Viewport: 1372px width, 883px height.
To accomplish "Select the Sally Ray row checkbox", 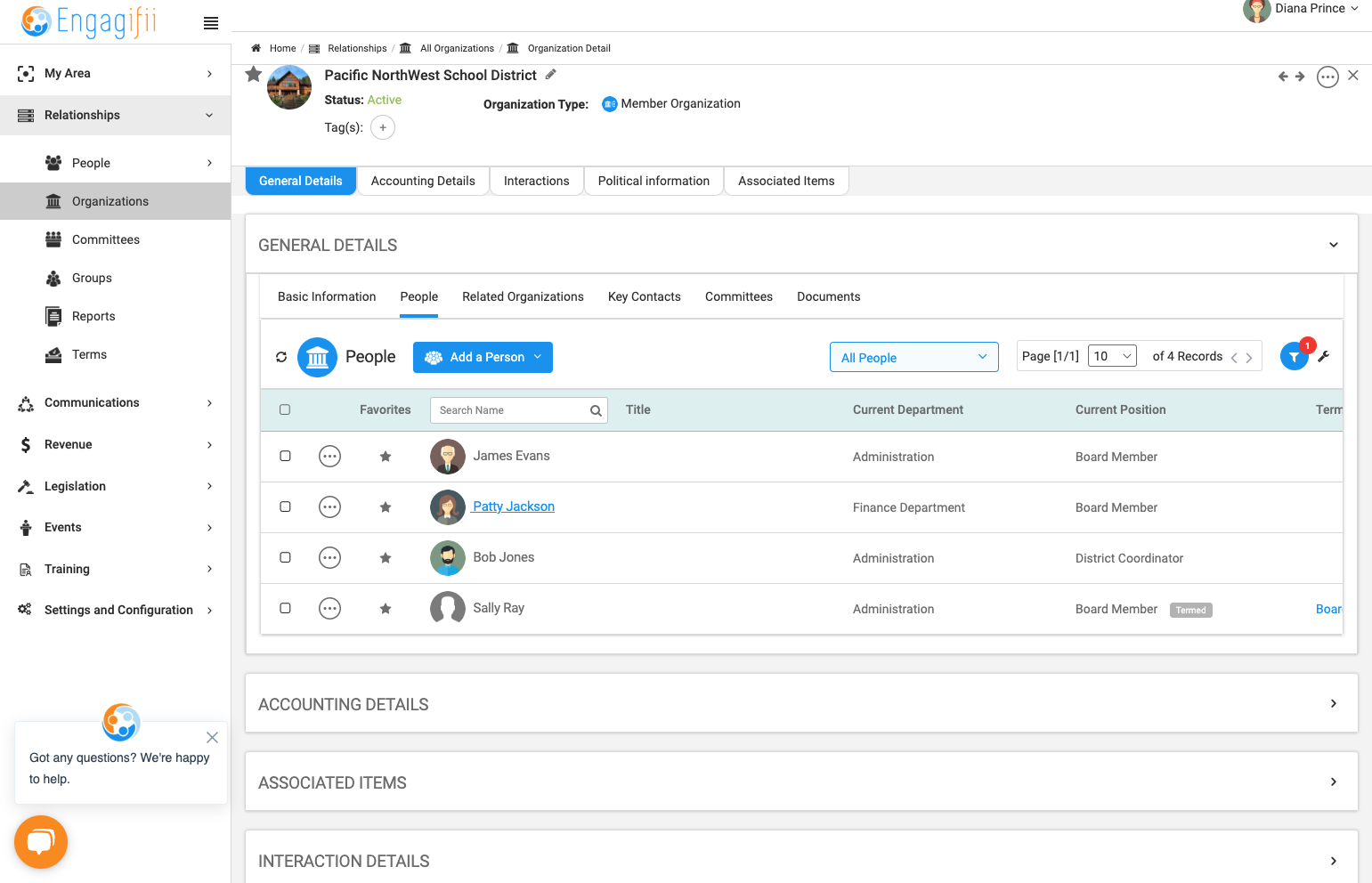I will point(285,608).
